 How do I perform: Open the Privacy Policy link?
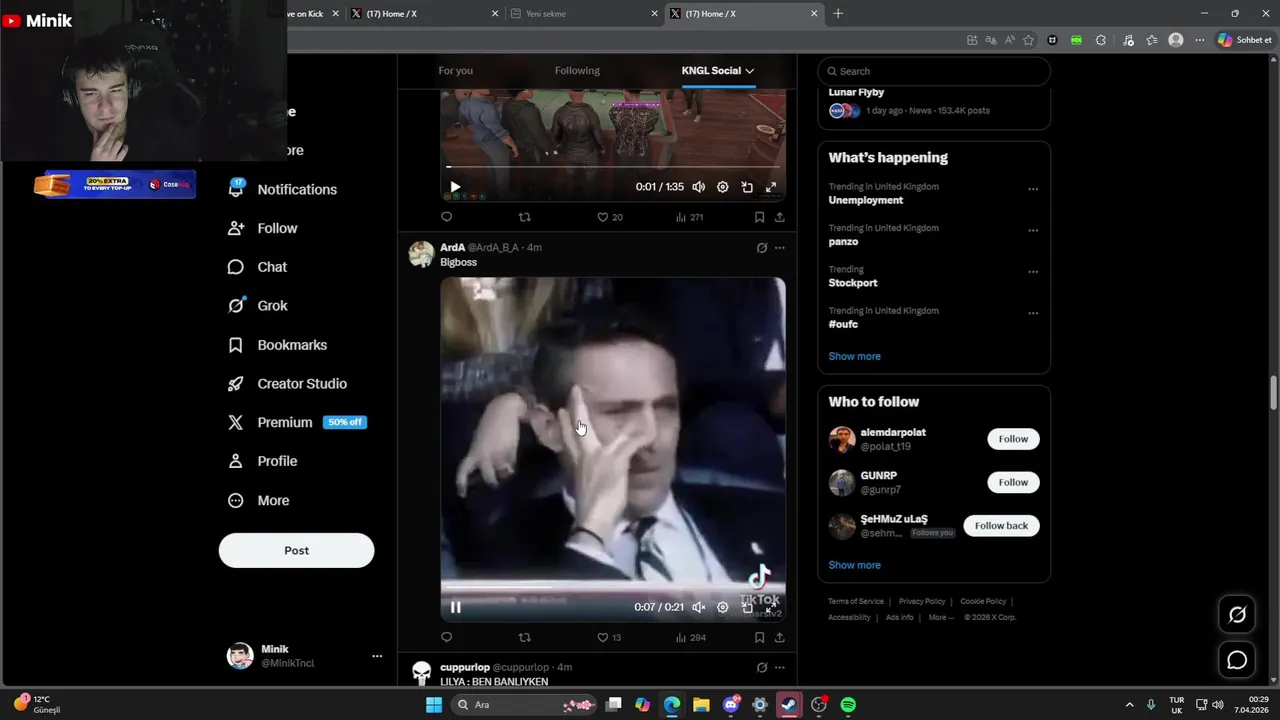922,601
